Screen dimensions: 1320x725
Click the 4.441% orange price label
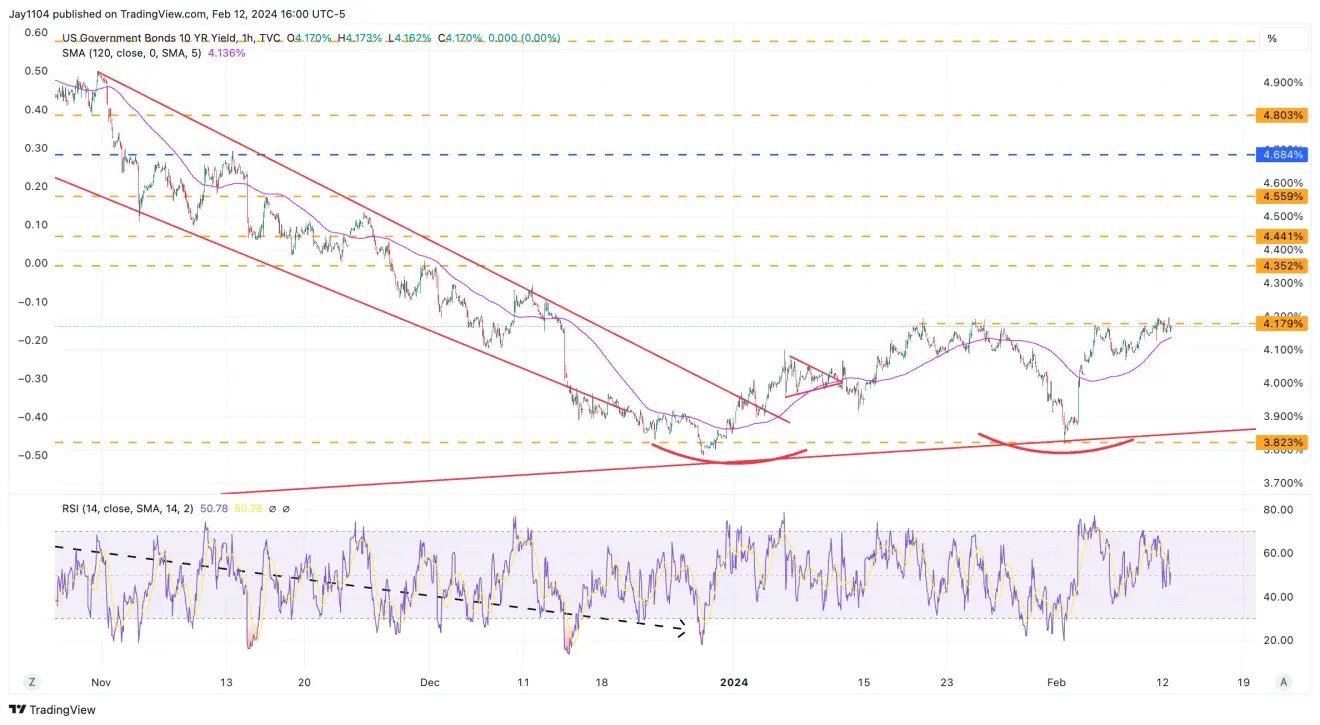[x=1282, y=236]
